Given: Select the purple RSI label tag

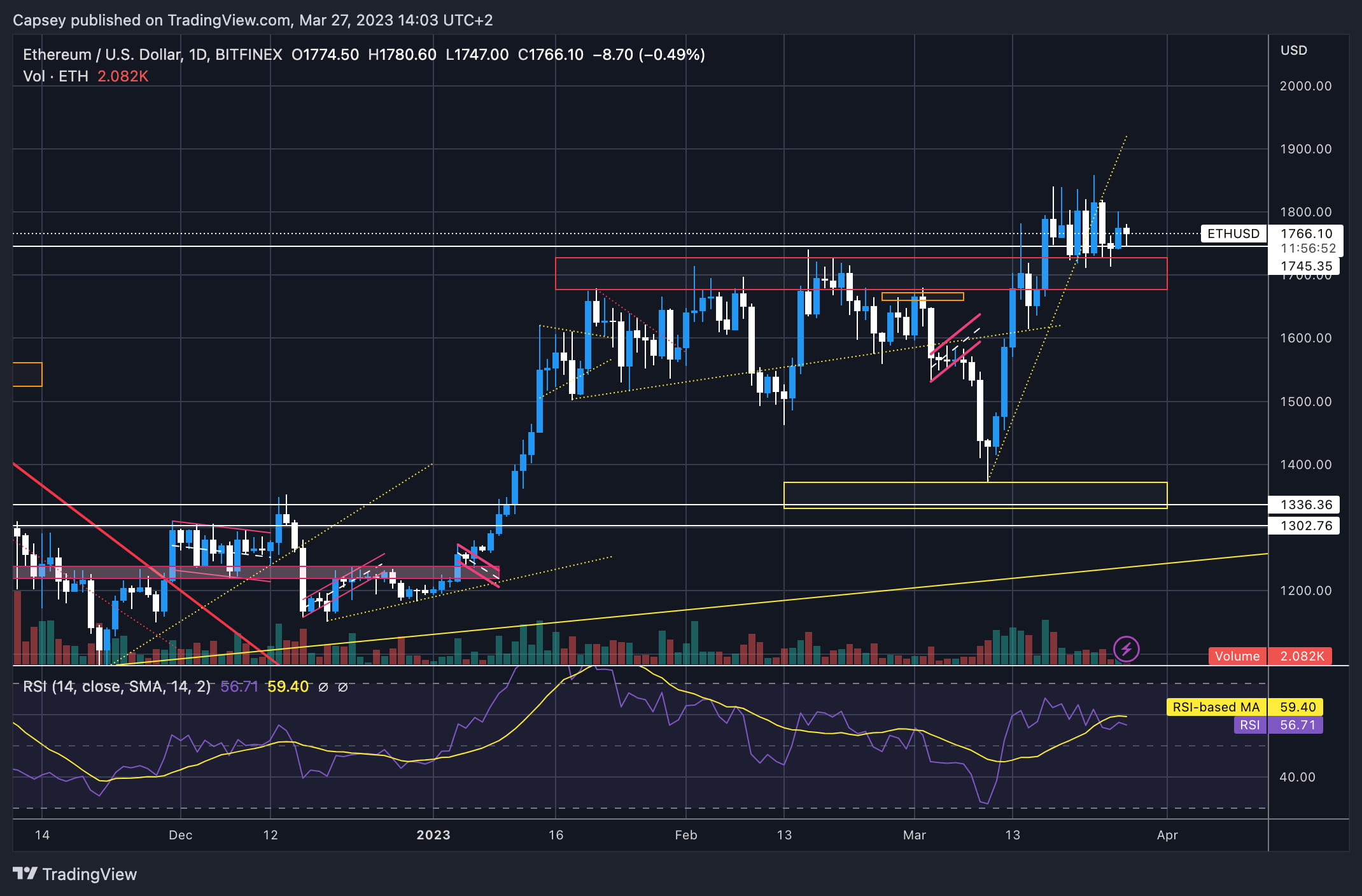Looking at the screenshot, I should click(x=1249, y=725).
